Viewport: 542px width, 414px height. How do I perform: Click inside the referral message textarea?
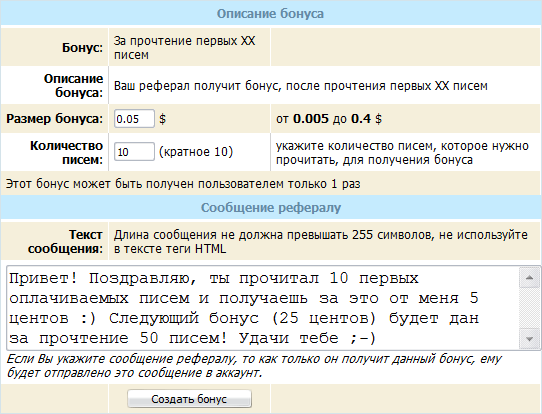point(263,308)
